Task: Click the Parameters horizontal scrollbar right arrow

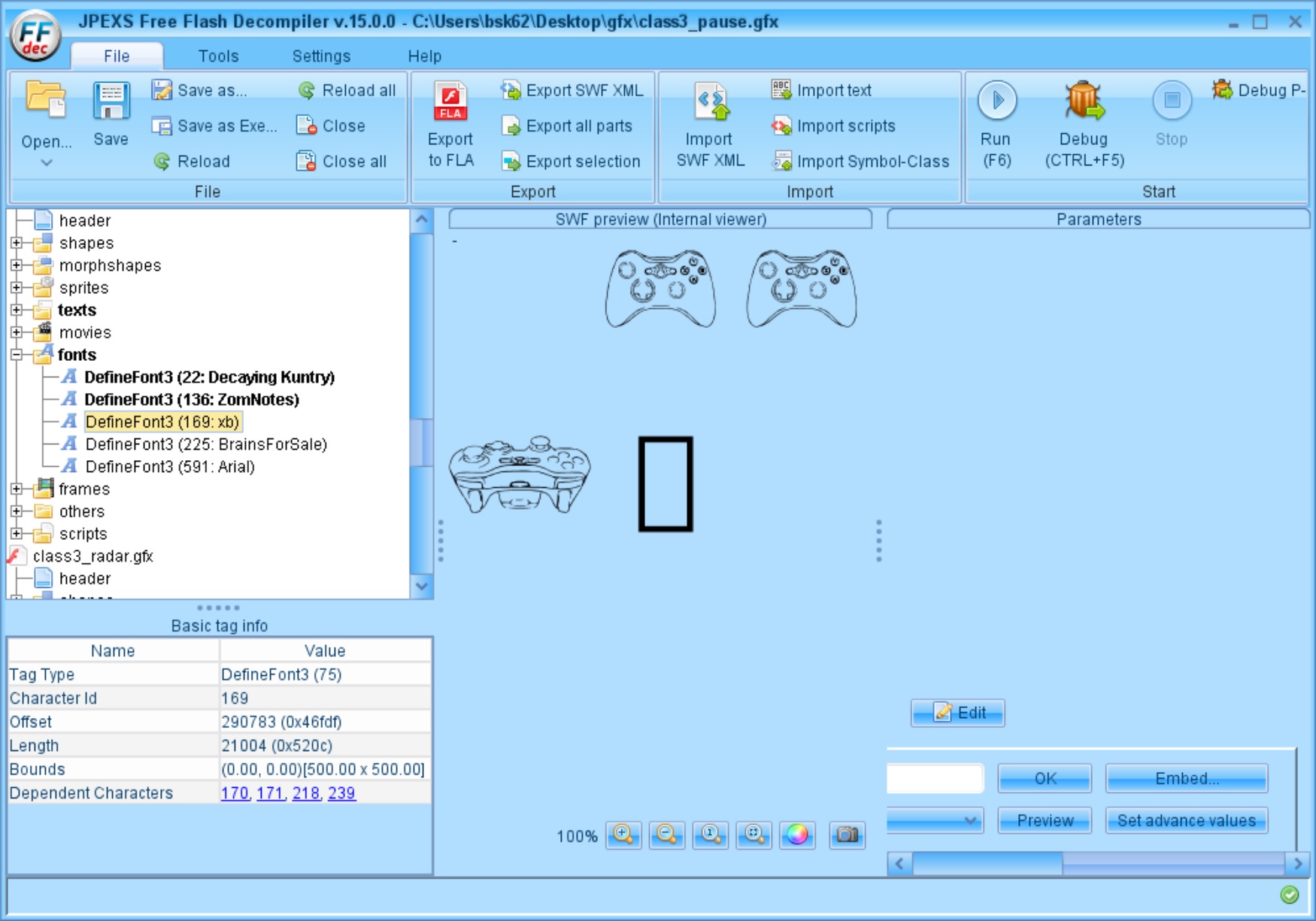Action: click(1297, 864)
